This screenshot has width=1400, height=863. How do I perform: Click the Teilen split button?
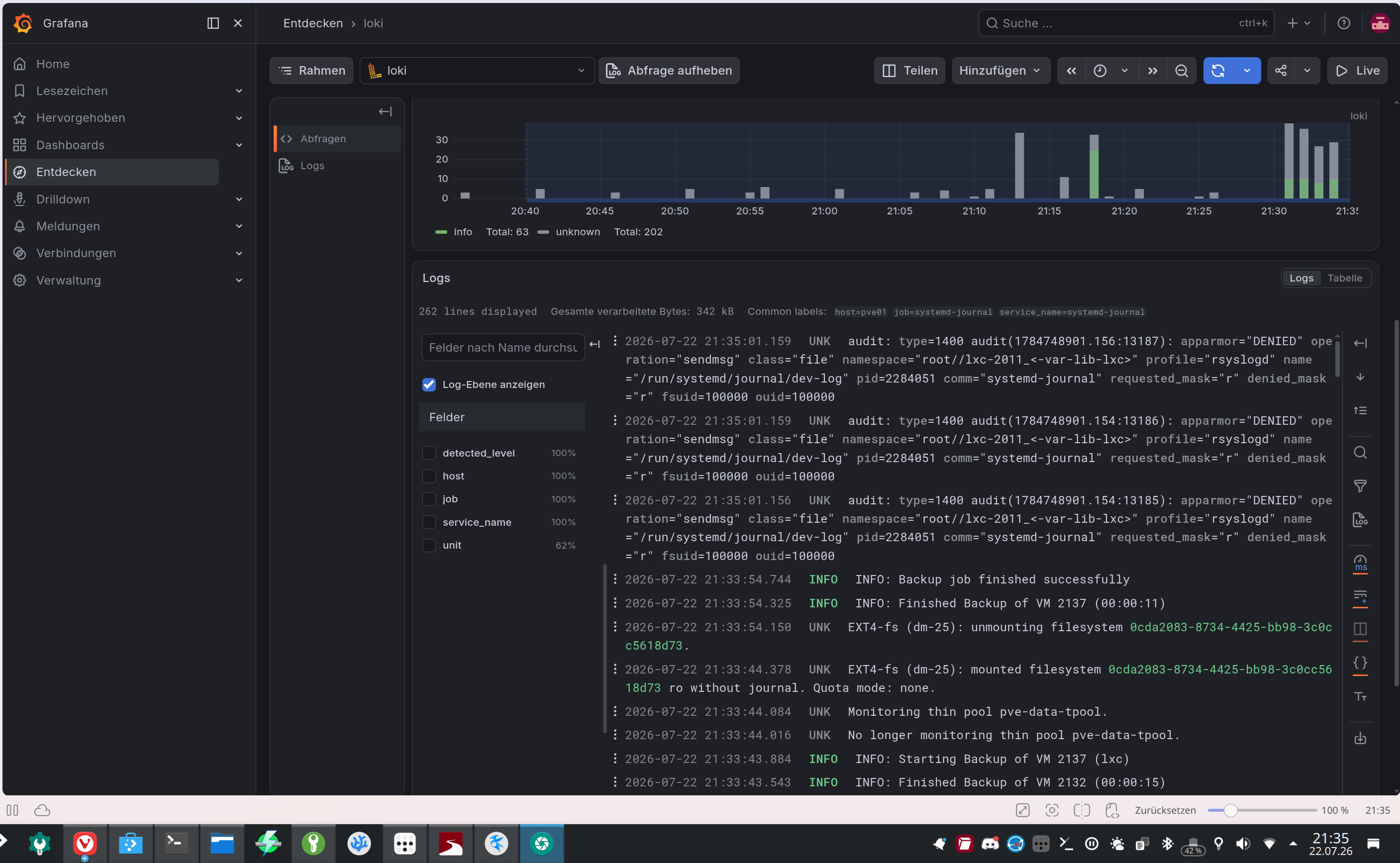pyautogui.click(x=910, y=71)
